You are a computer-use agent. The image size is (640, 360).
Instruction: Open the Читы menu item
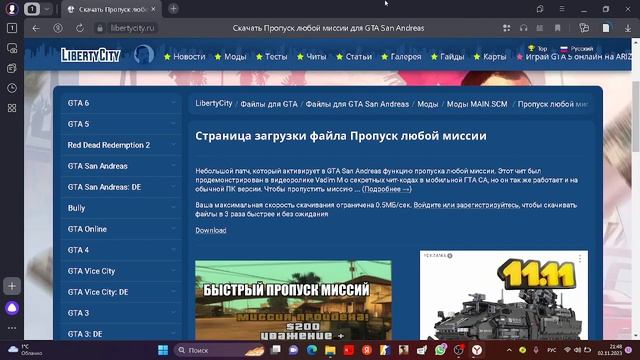click(x=312, y=57)
